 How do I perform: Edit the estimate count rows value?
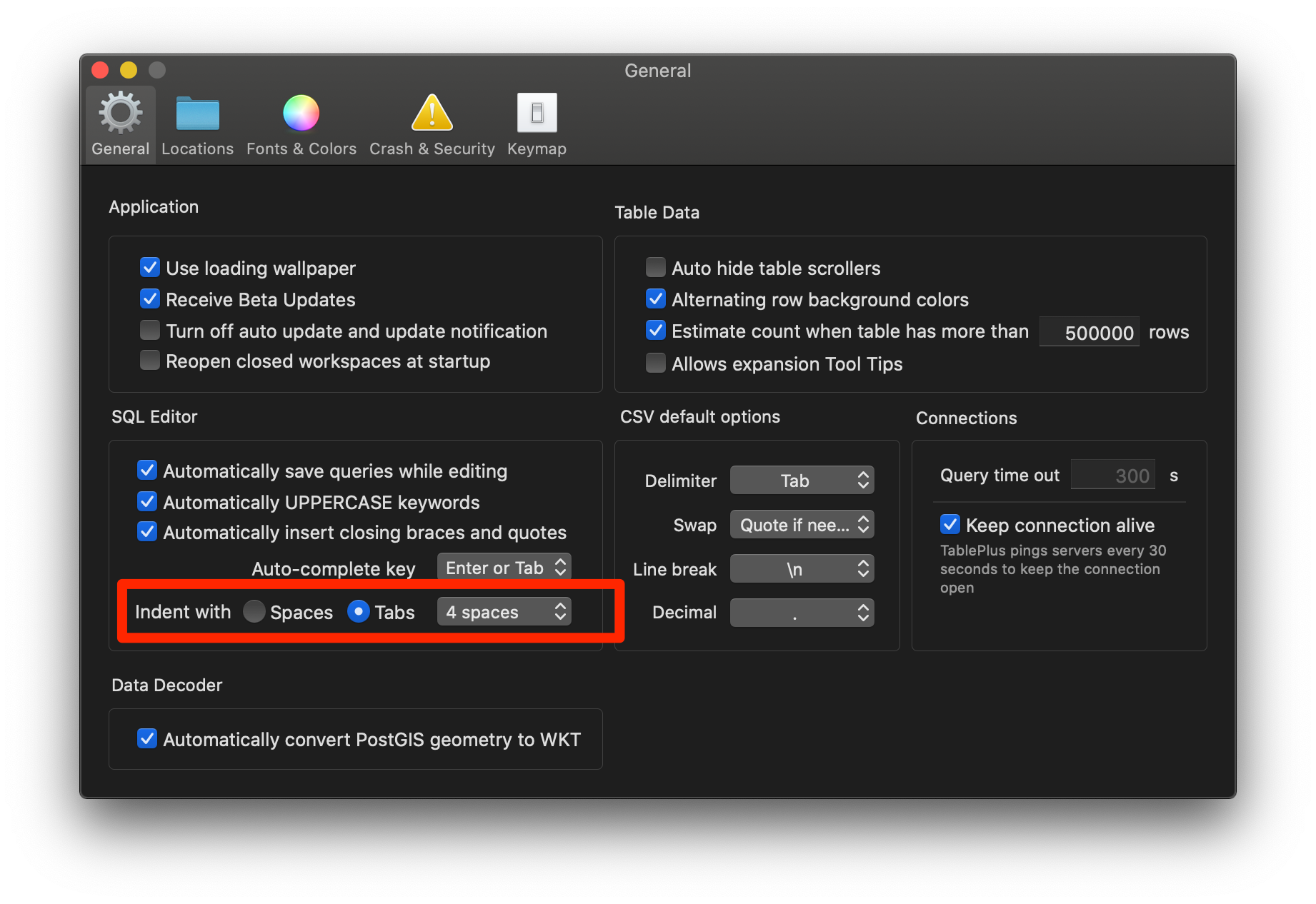click(1089, 331)
